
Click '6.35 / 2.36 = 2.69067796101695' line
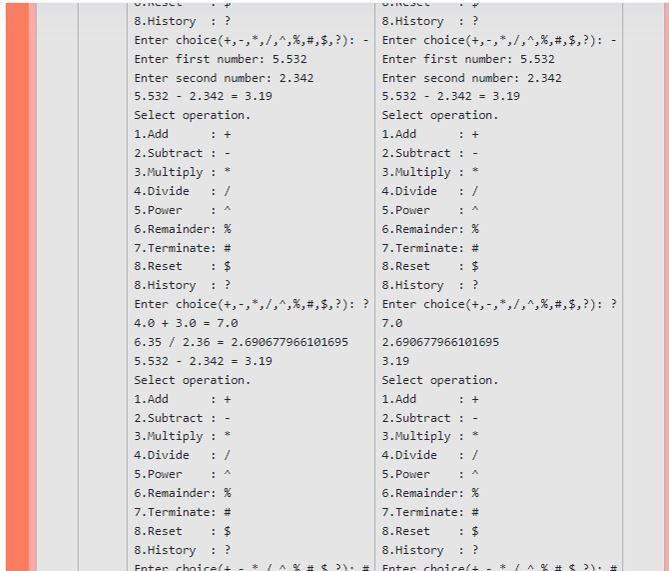click(241, 342)
